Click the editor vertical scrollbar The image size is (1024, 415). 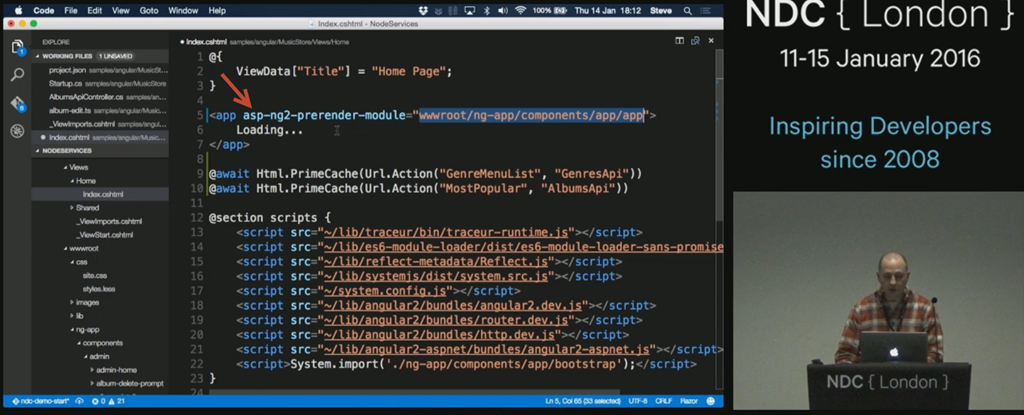719,137
